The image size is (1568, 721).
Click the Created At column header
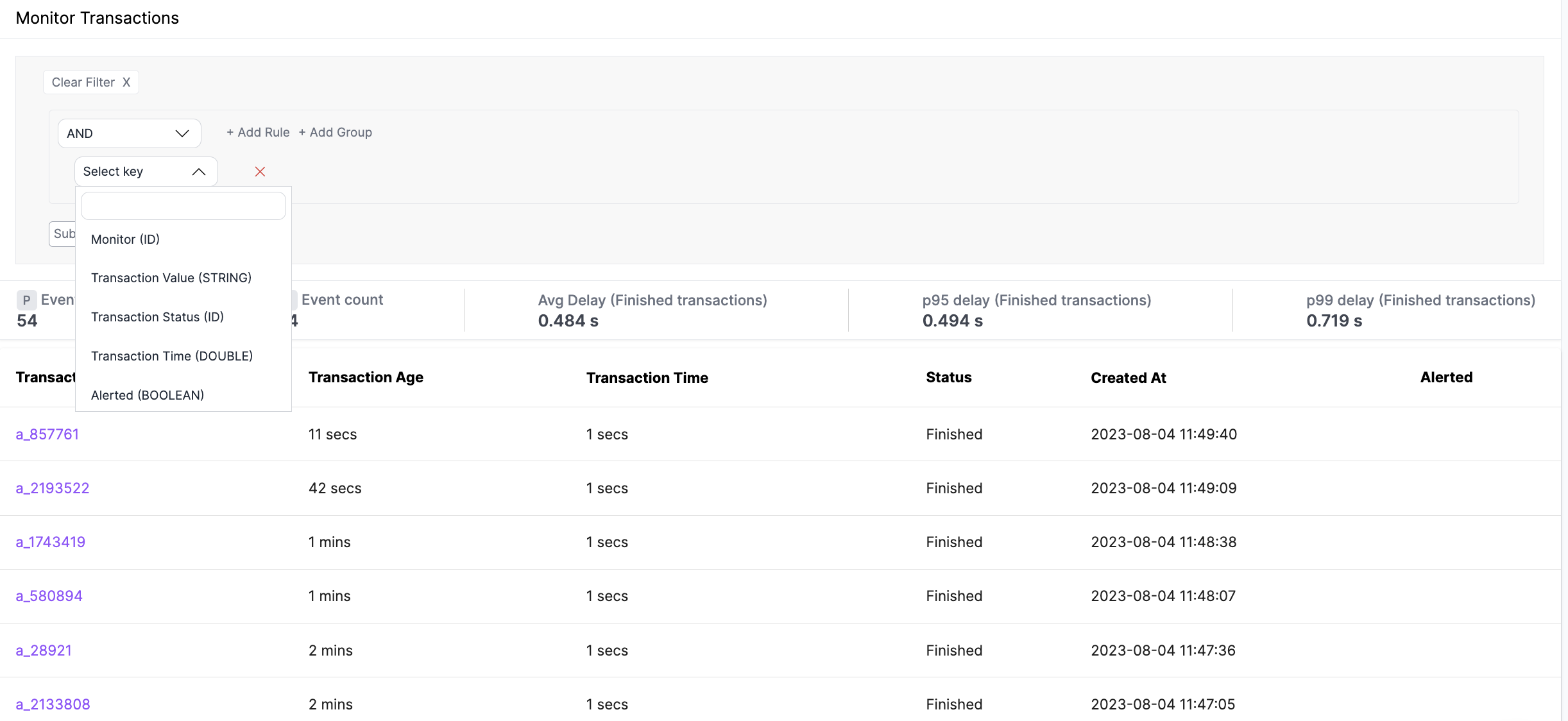click(1128, 378)
